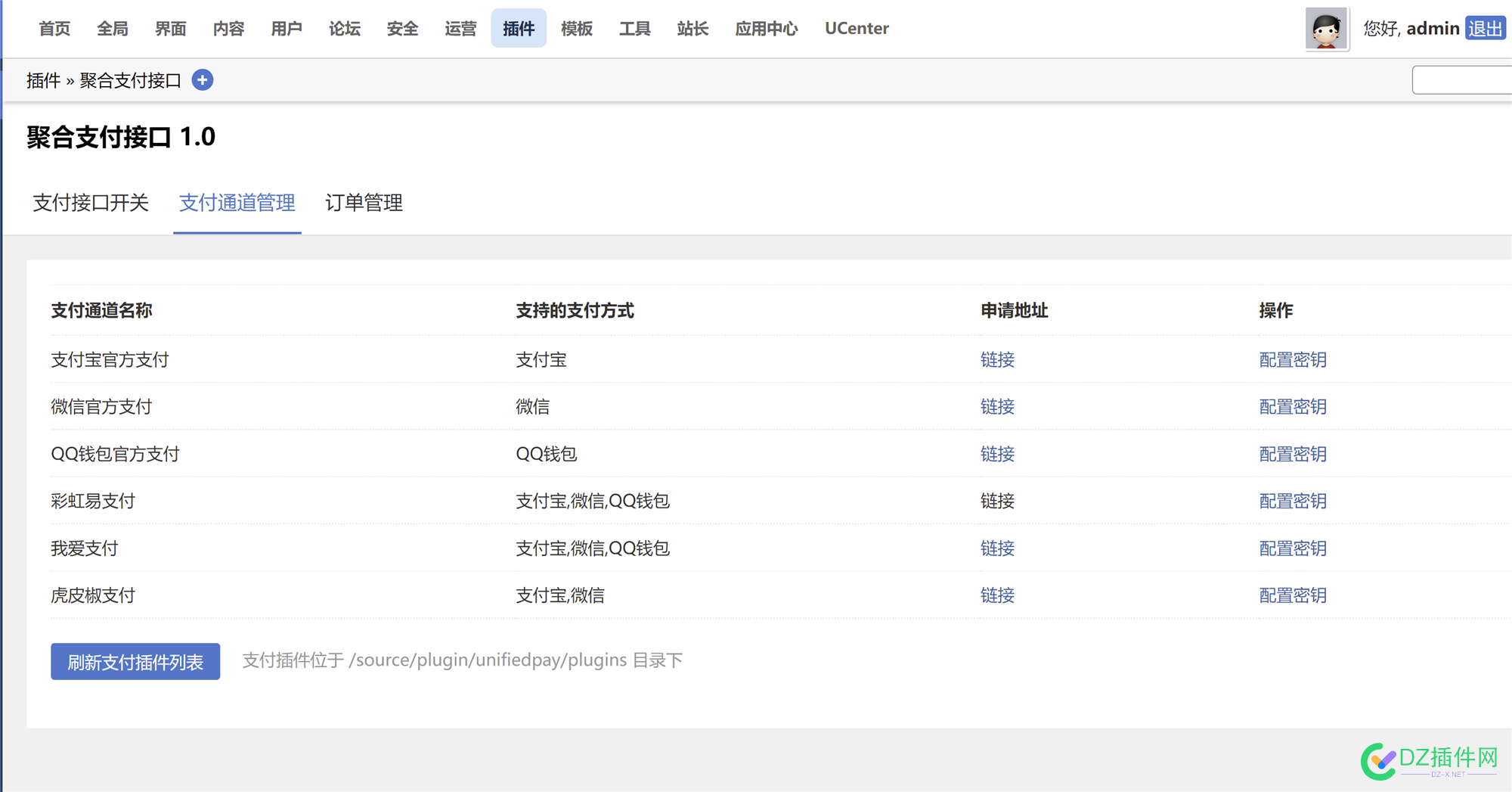Screen dimensions: 1512x792
Task: Open the 全局 menu
Action: coord(113,29)
